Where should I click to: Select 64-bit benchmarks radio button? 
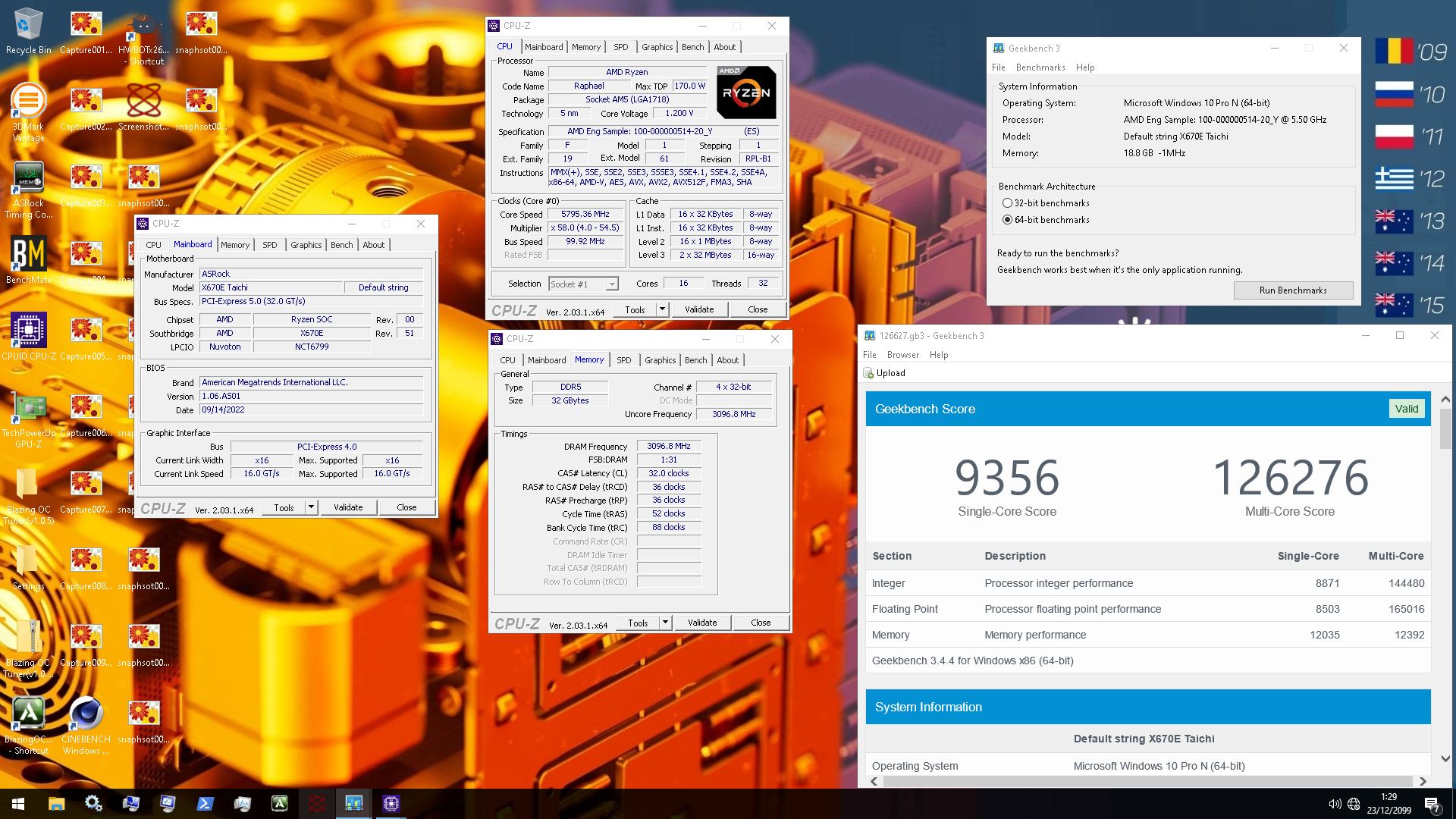(1007, 220)
